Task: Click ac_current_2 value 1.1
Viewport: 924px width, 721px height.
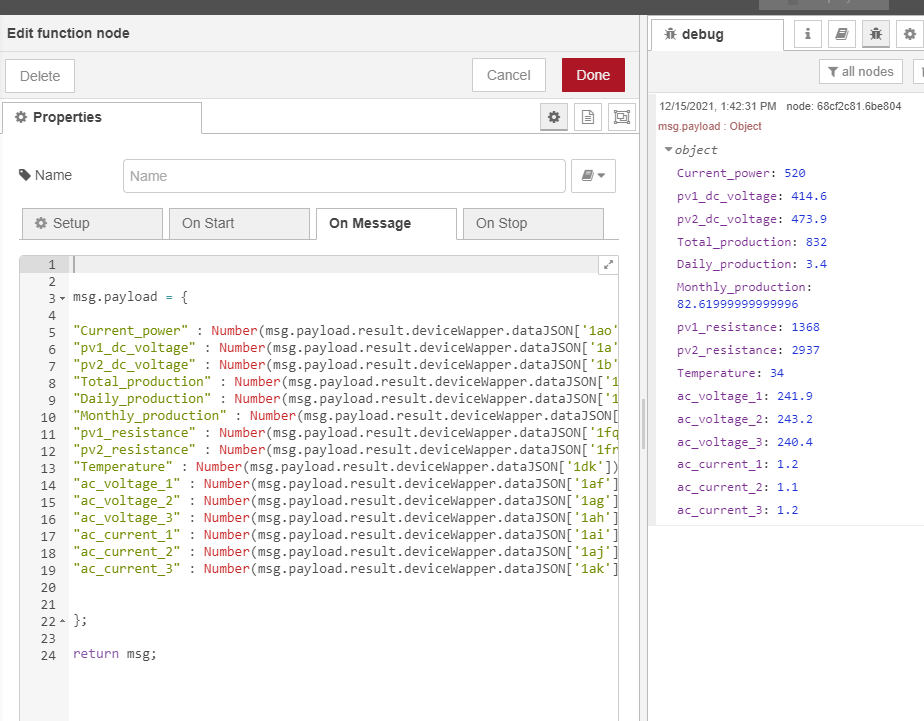Action: [x=787, y=487]
